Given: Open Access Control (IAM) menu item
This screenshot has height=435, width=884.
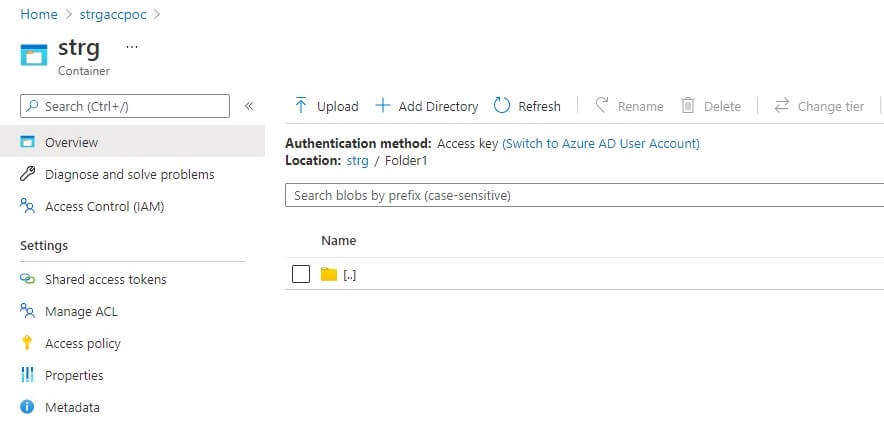Looking at the screenshot, I should point(104,206).
